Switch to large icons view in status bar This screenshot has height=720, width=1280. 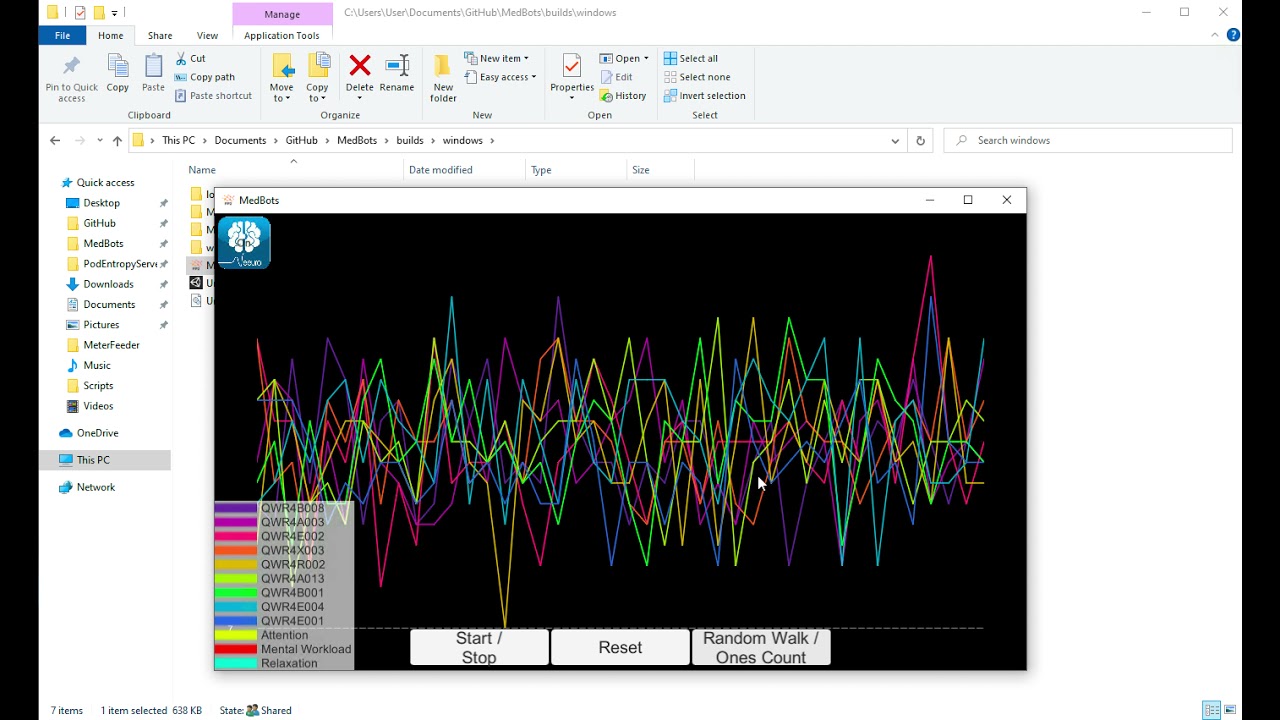pos(1229,710)
